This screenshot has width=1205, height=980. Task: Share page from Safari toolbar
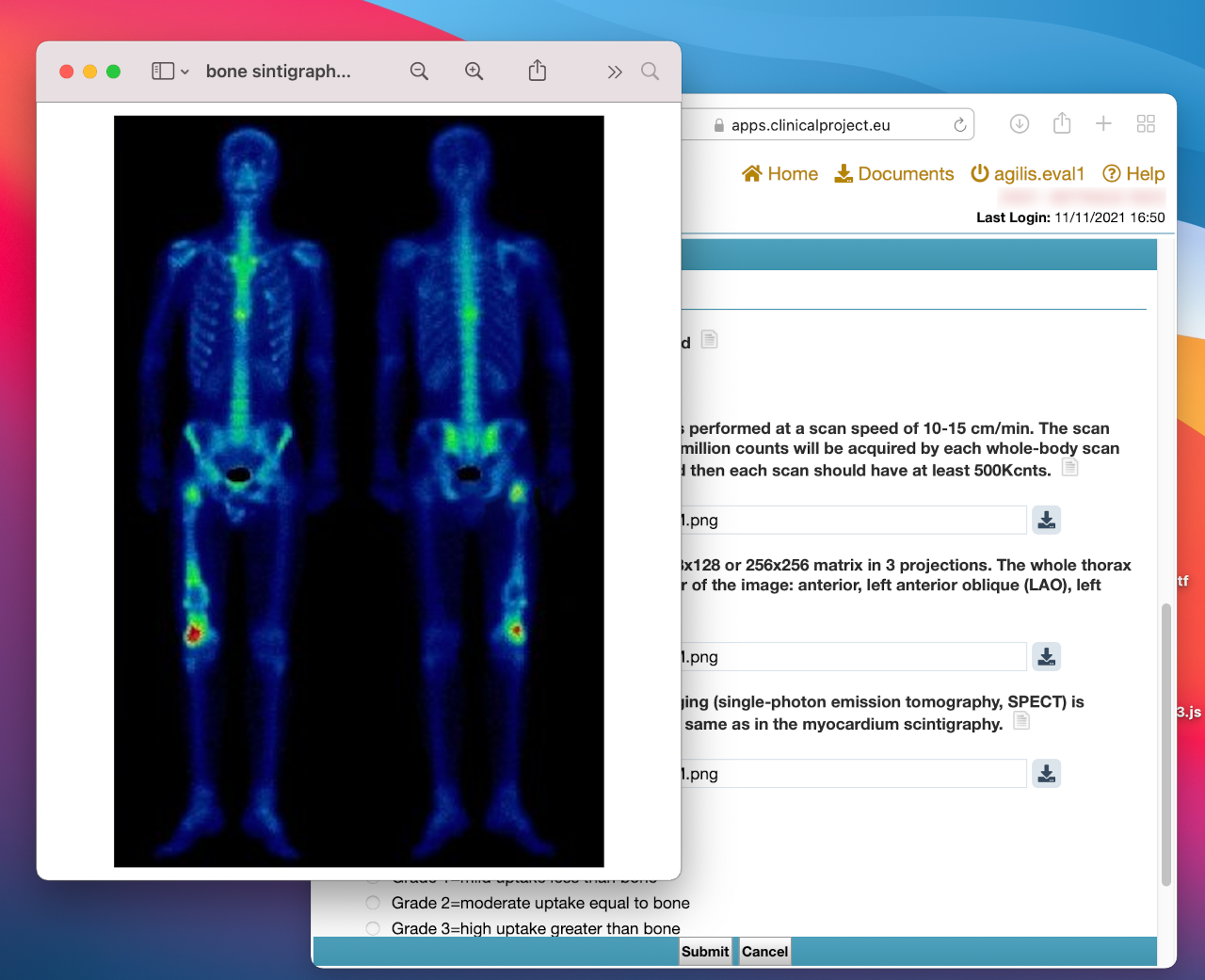[x=1062, y=123]
